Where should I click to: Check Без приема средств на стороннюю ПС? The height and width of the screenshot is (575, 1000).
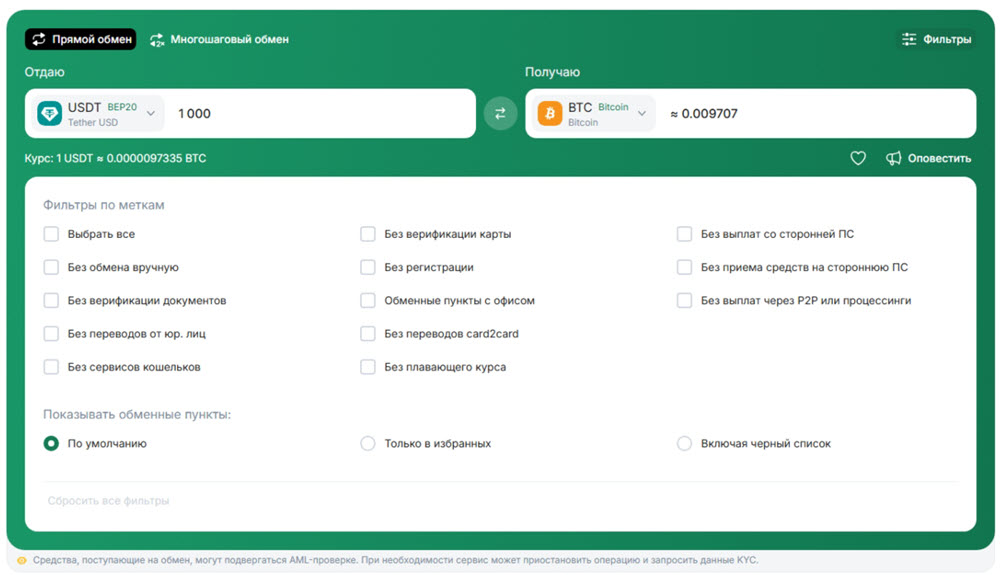684,267
